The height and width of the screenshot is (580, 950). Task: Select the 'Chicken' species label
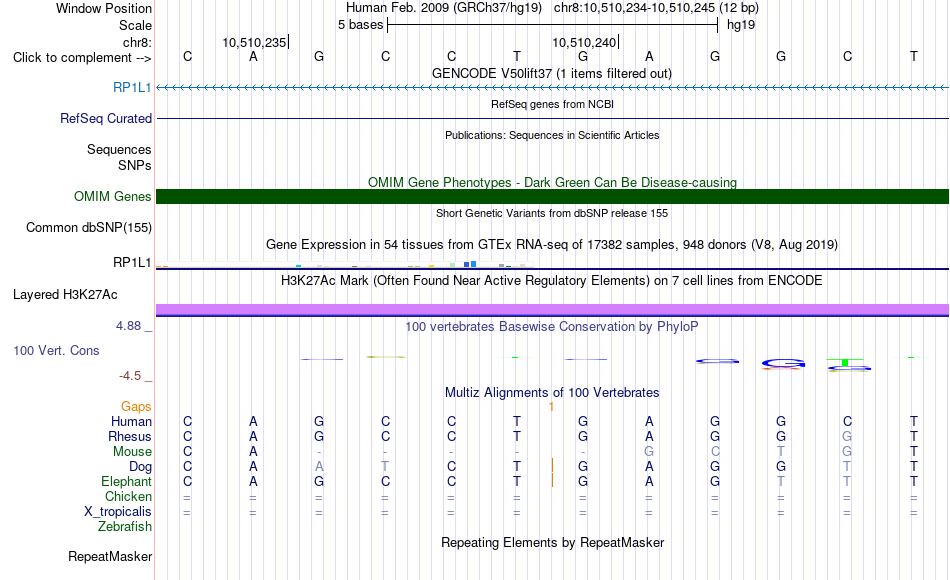(x=128, y=496)
